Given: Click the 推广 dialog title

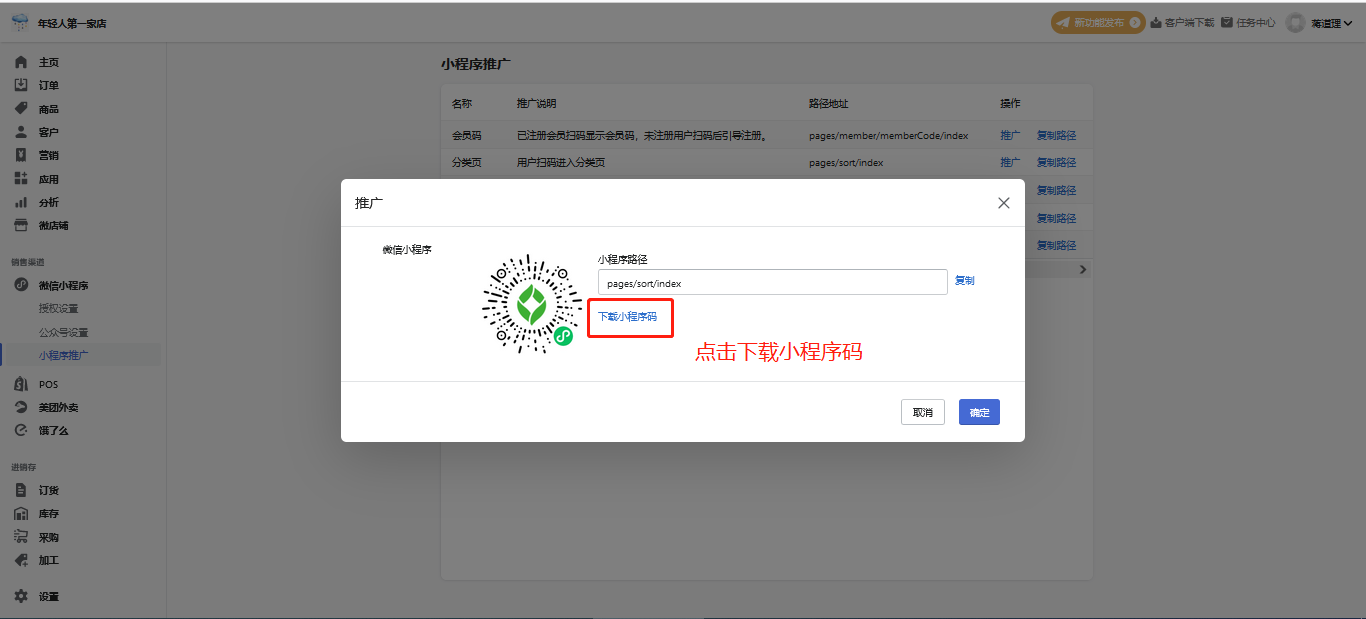Looking at the screenshot, I should tap(369, 203).
